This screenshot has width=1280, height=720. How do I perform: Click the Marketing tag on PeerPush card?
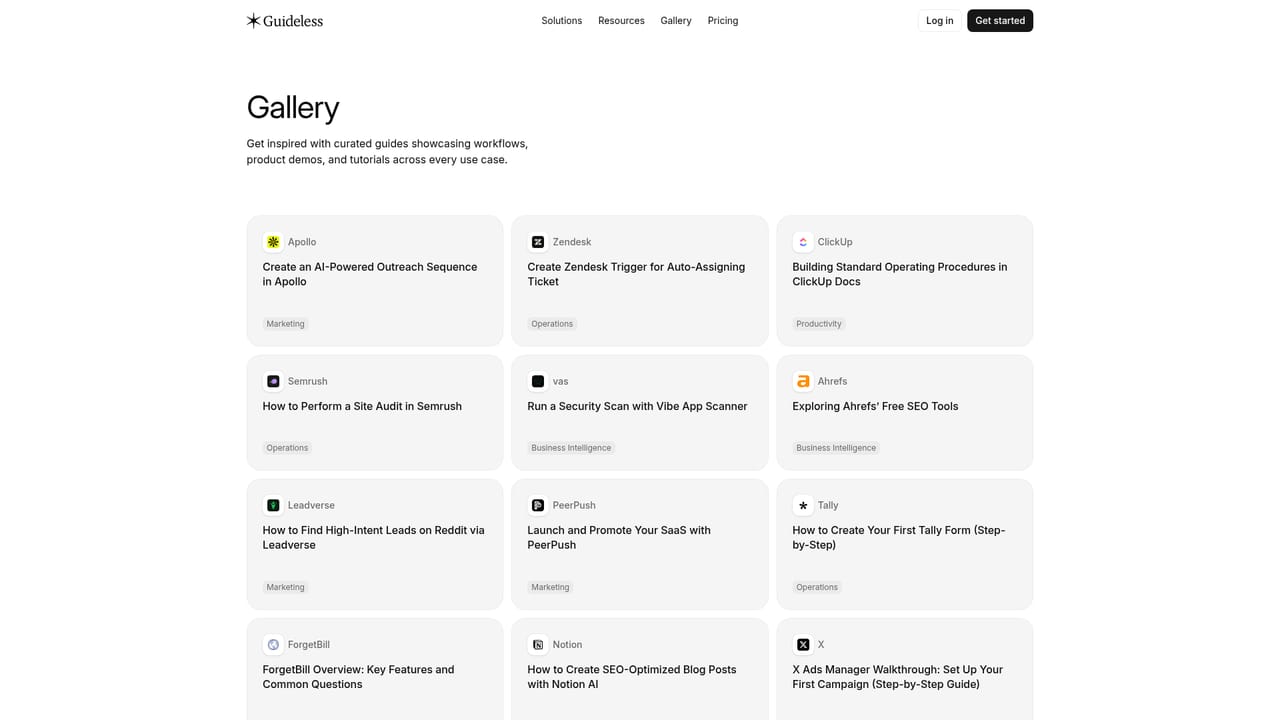point(550,587)
